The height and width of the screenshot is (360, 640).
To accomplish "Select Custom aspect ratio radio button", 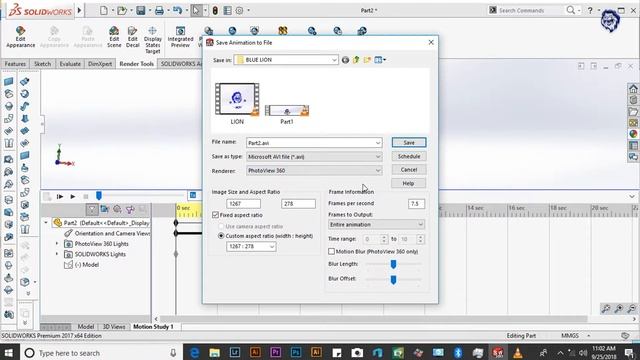I will 221,236.
